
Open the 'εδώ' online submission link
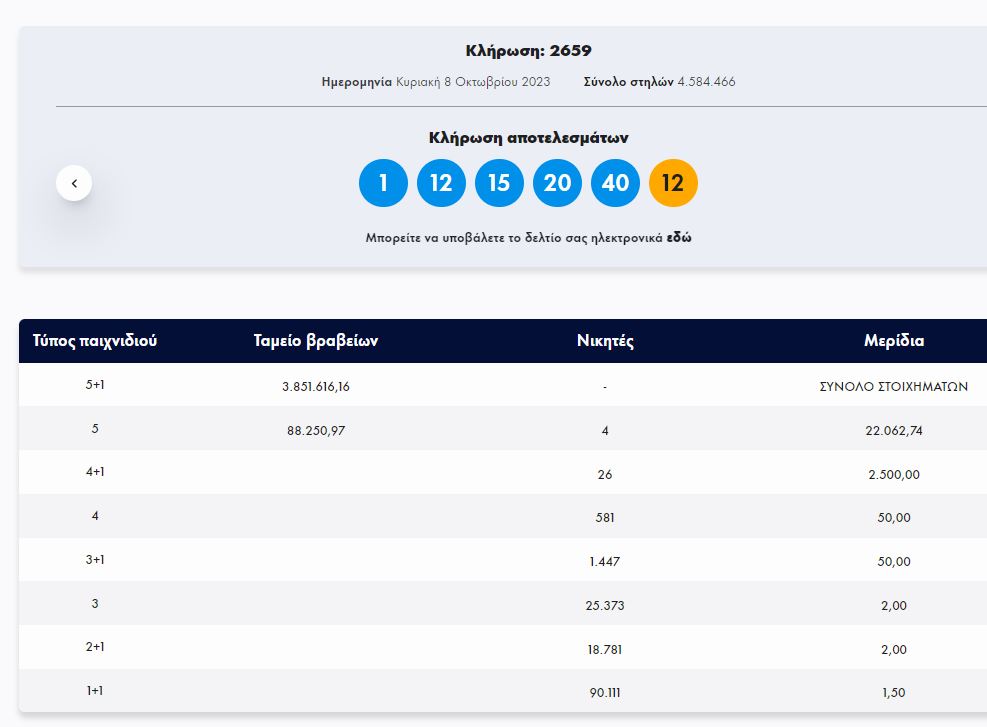tap(679, 238)
